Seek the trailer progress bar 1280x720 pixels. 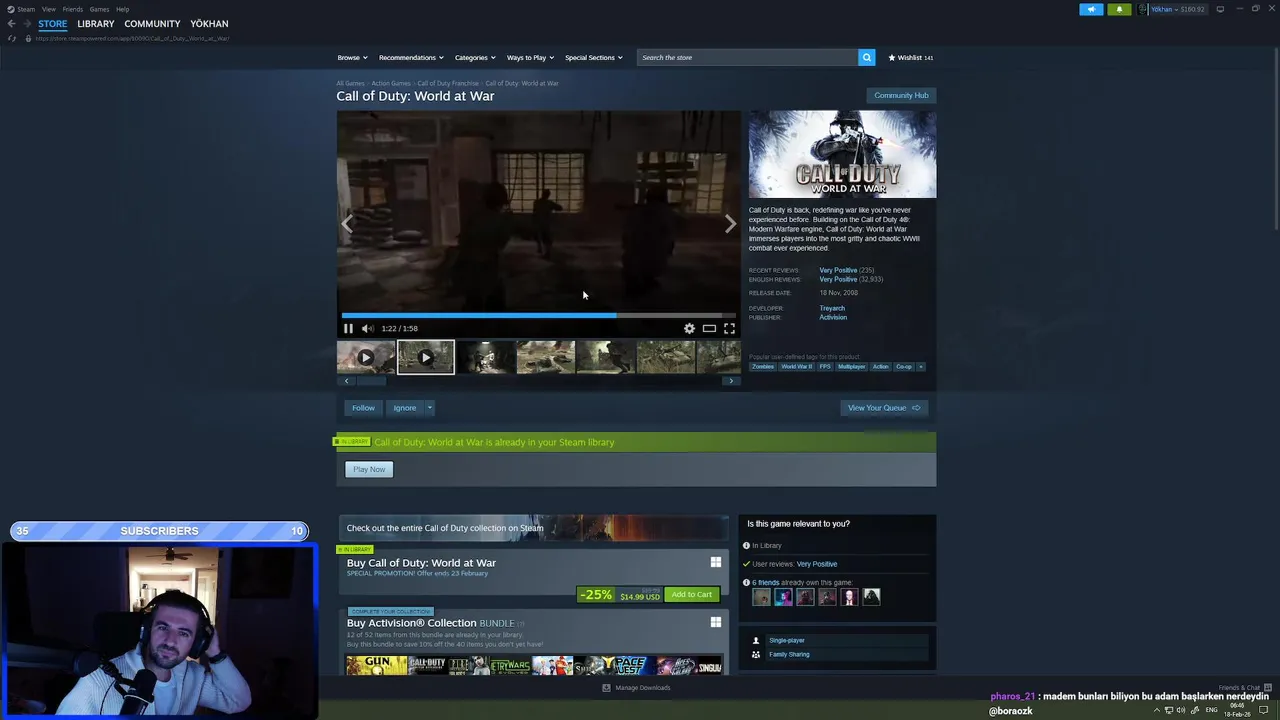click(538, 315)
